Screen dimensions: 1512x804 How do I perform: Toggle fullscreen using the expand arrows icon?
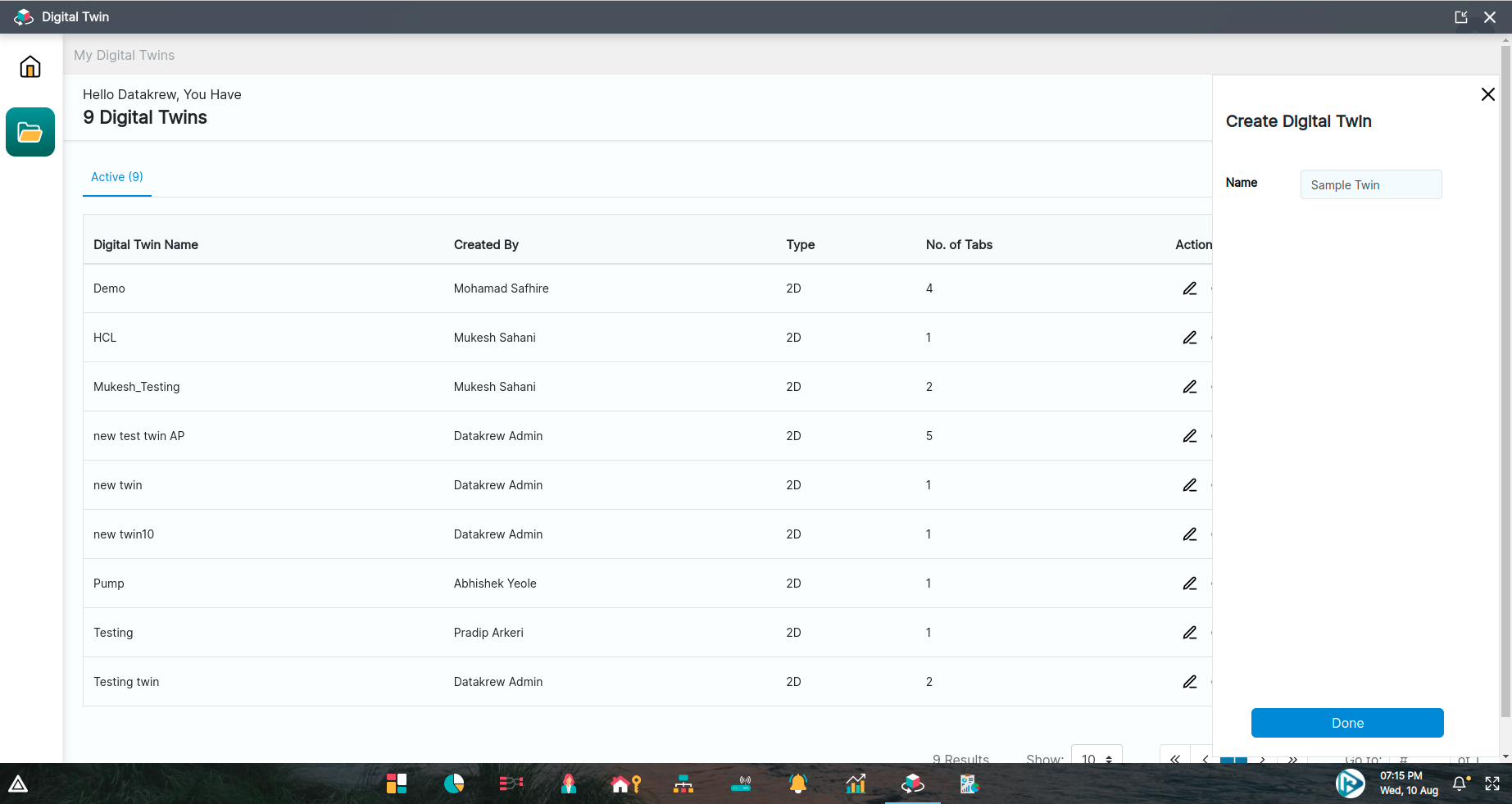pos(1492,784)
